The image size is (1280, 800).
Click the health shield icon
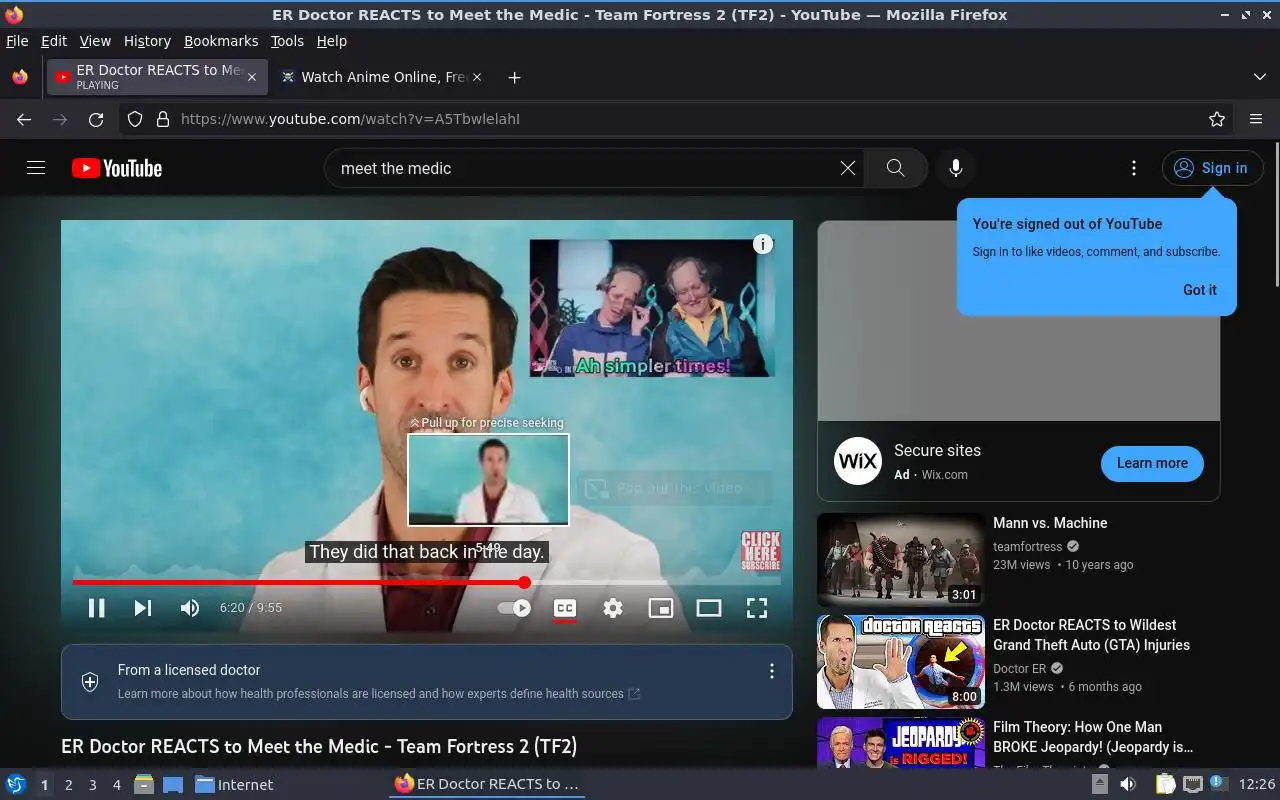[90, 682]
